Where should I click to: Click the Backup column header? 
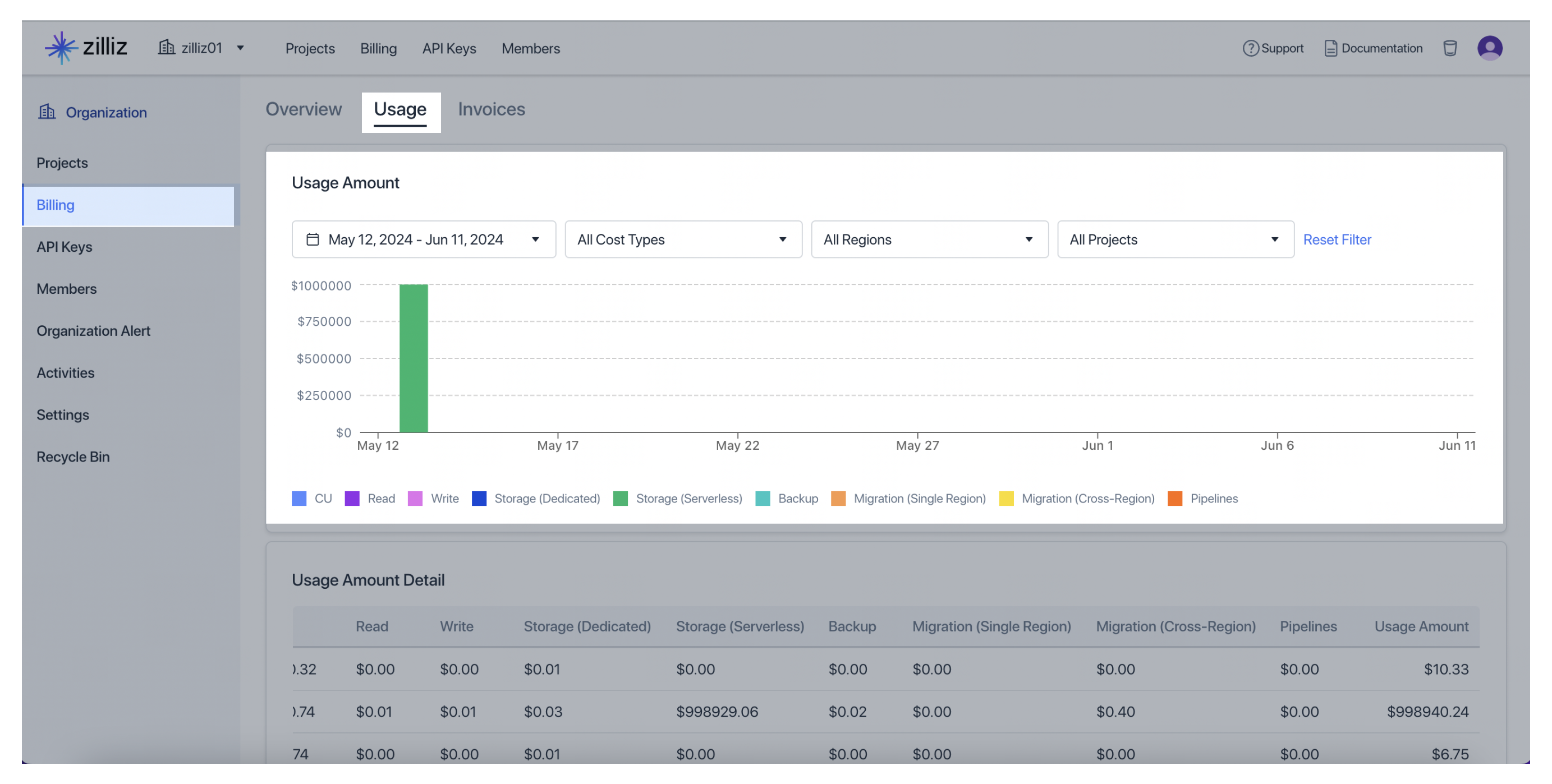[851, 626]
